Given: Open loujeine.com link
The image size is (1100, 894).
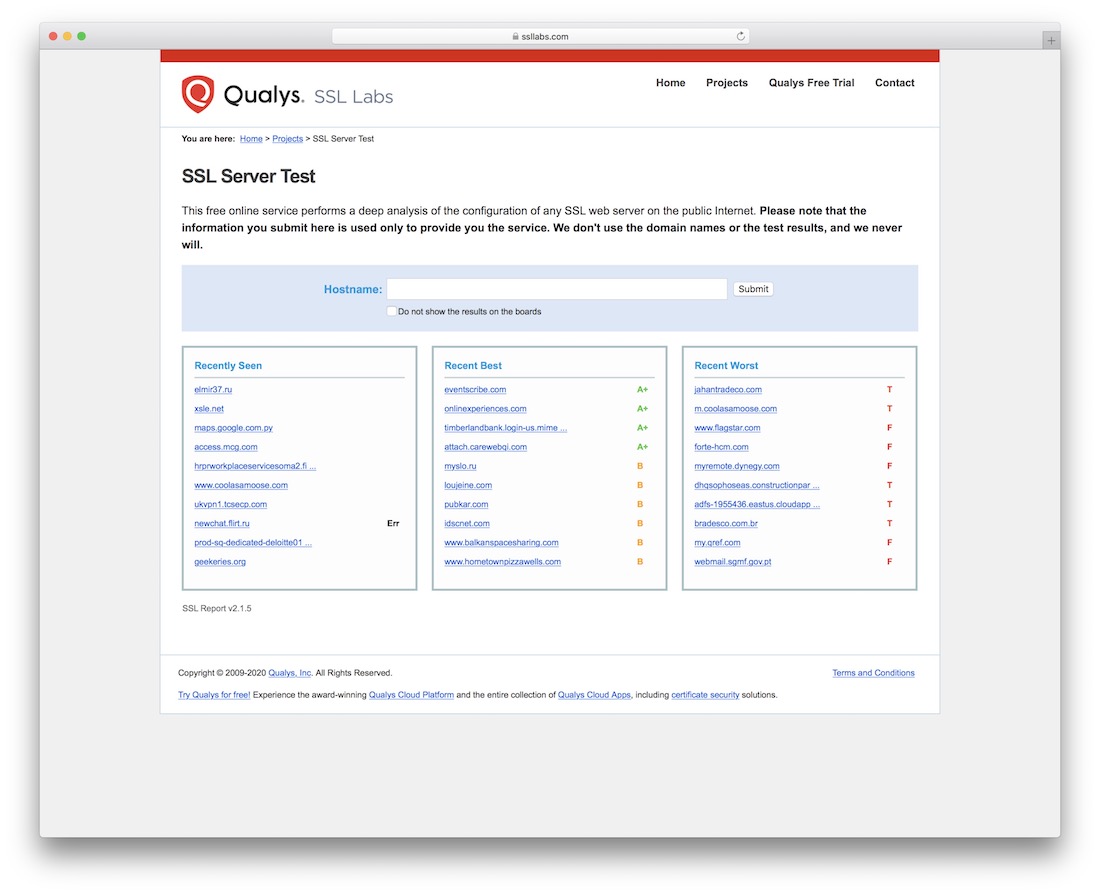Looking at the screenshot, I should (x=468, y=485).
